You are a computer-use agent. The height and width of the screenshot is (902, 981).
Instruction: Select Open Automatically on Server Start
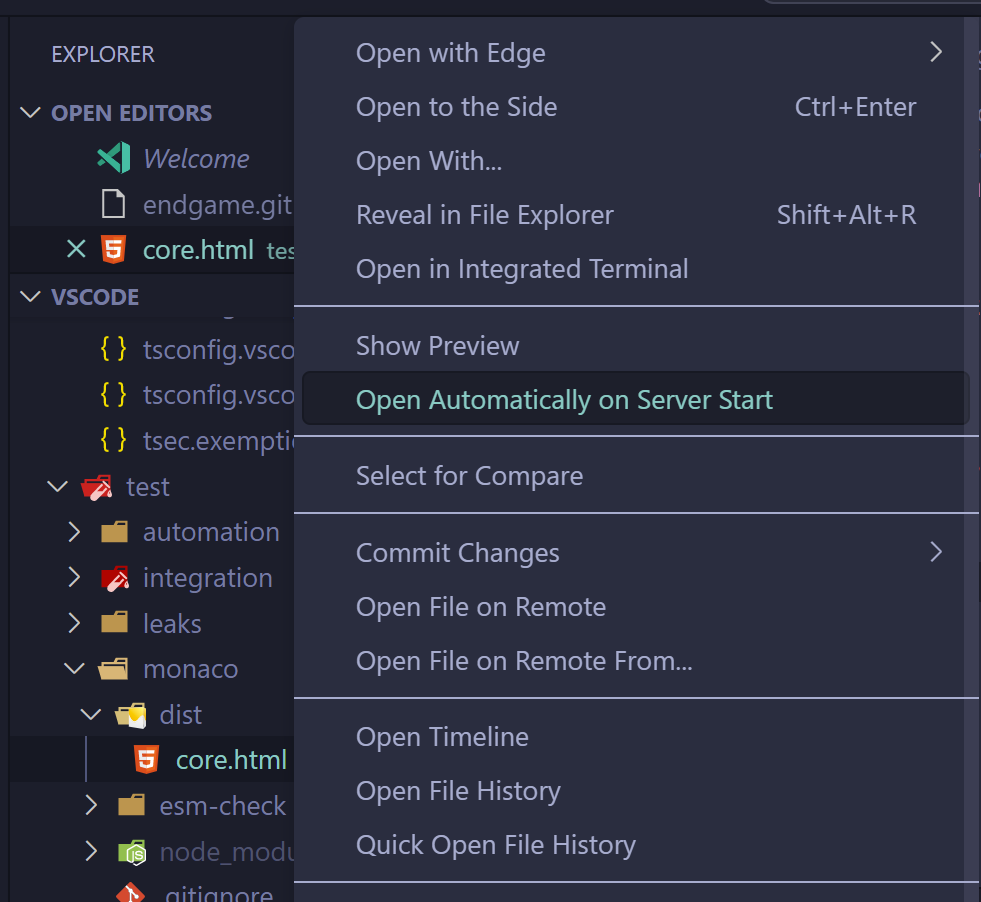coord(566,398)
